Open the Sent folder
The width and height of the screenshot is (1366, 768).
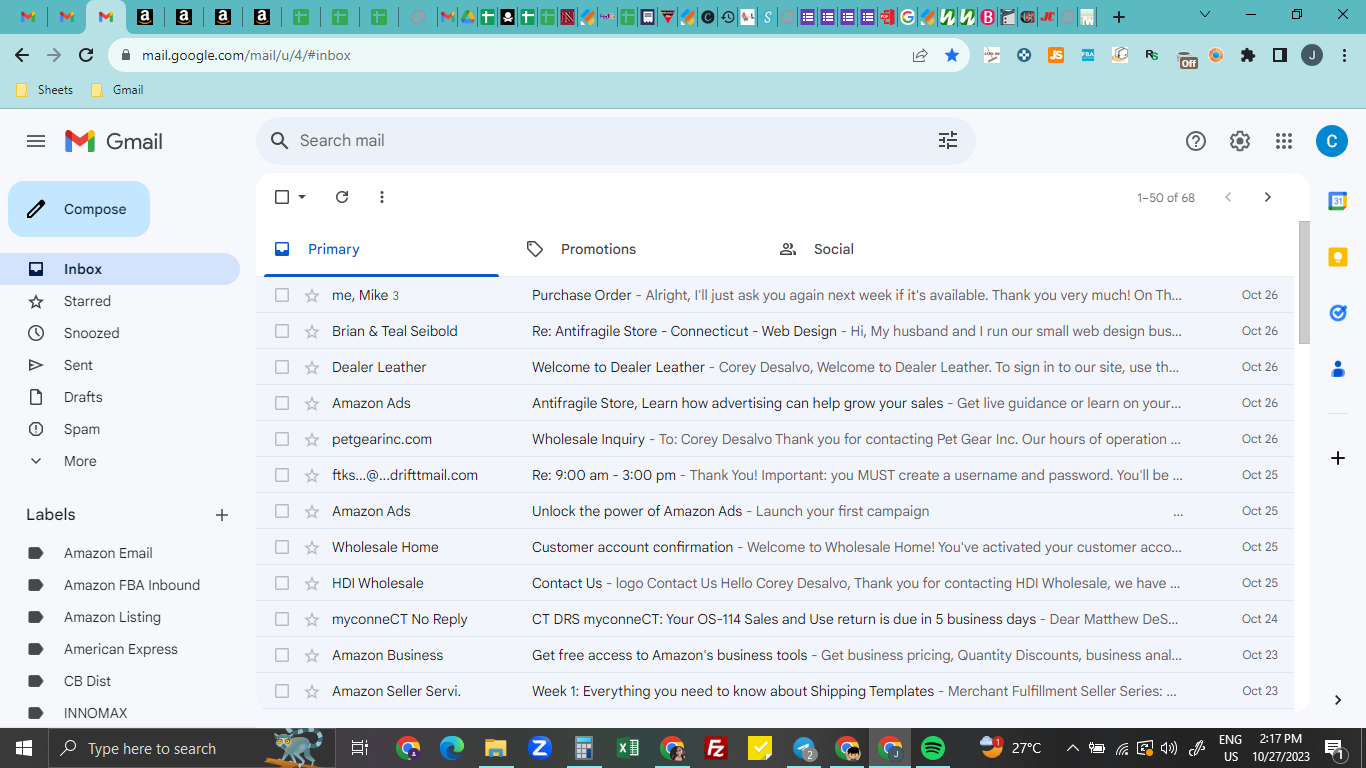(120, 365)
